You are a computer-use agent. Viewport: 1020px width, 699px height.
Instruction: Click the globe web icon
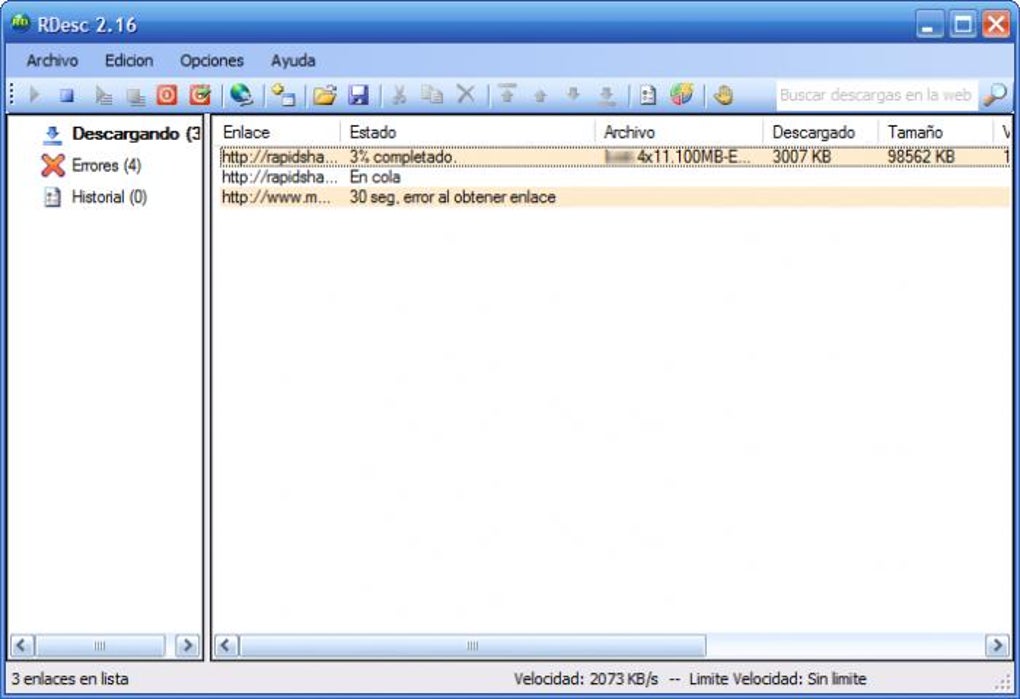[241, 95]
